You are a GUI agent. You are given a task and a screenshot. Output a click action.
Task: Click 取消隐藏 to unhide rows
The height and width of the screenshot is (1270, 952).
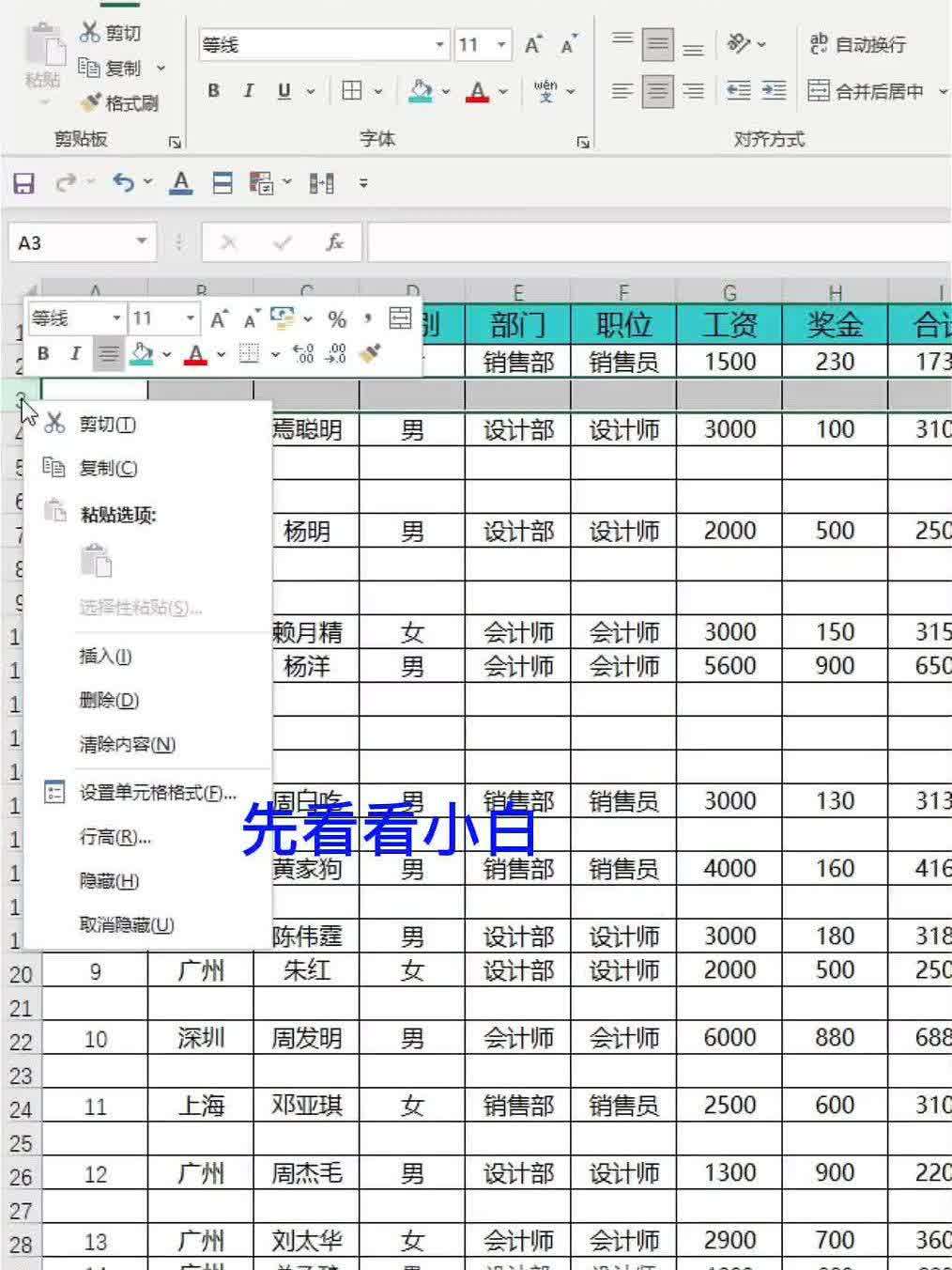click(124, 924)
